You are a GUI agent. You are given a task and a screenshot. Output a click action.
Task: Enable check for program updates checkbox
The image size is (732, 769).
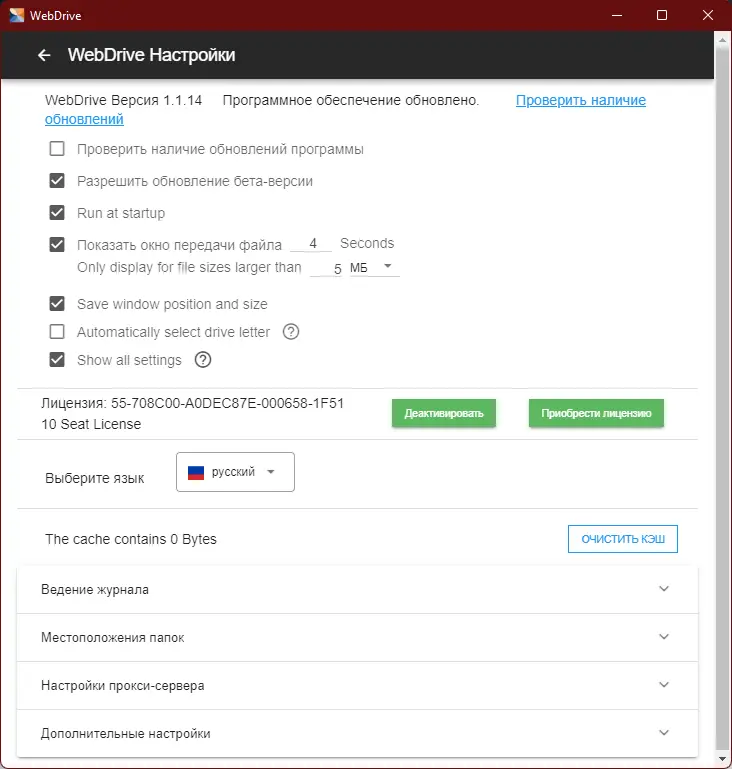coord(57,149)
